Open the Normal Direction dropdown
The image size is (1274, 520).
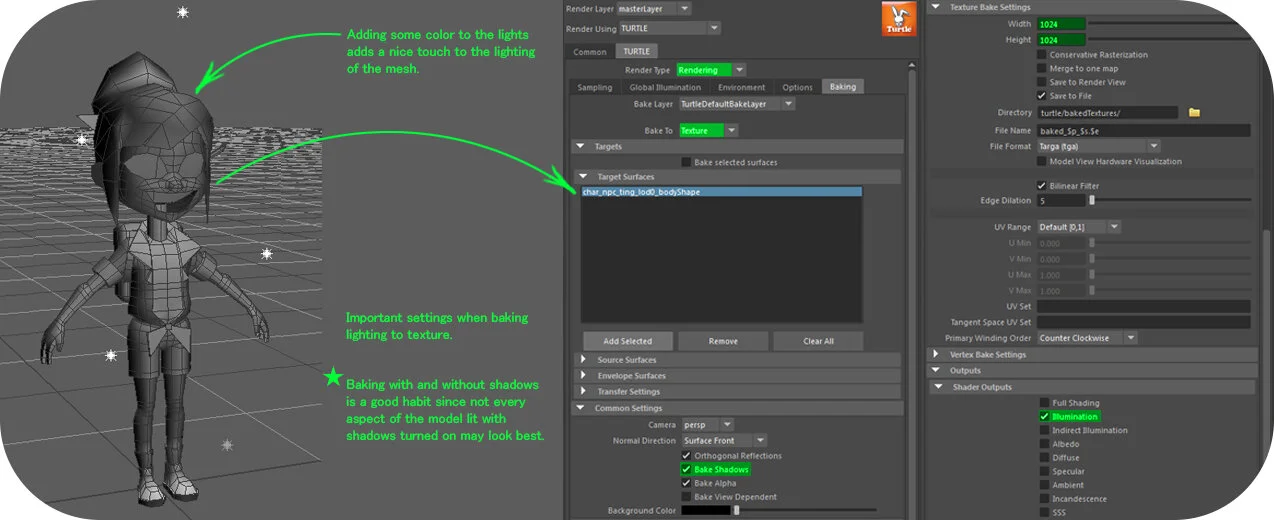pyautogui.click(x=725, y=441)
